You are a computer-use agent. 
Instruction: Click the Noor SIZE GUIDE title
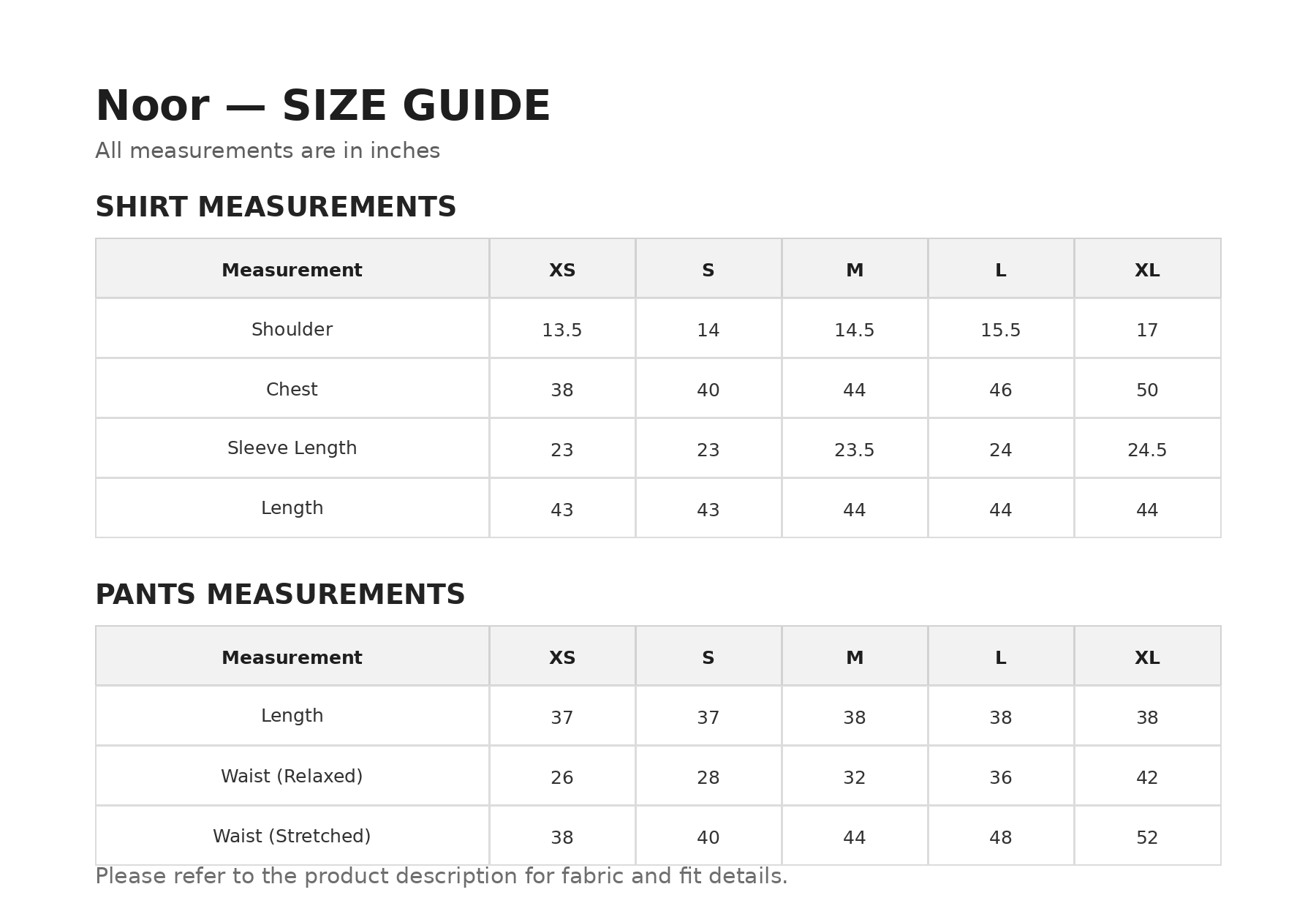(322, 107)
